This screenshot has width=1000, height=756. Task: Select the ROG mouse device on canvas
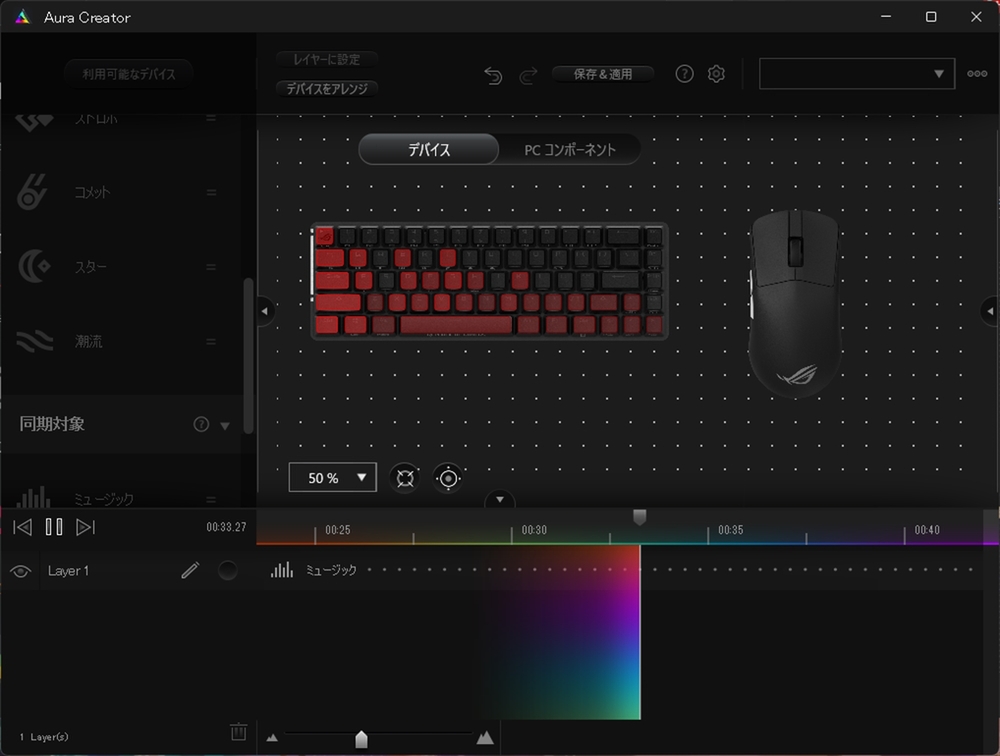795,304
